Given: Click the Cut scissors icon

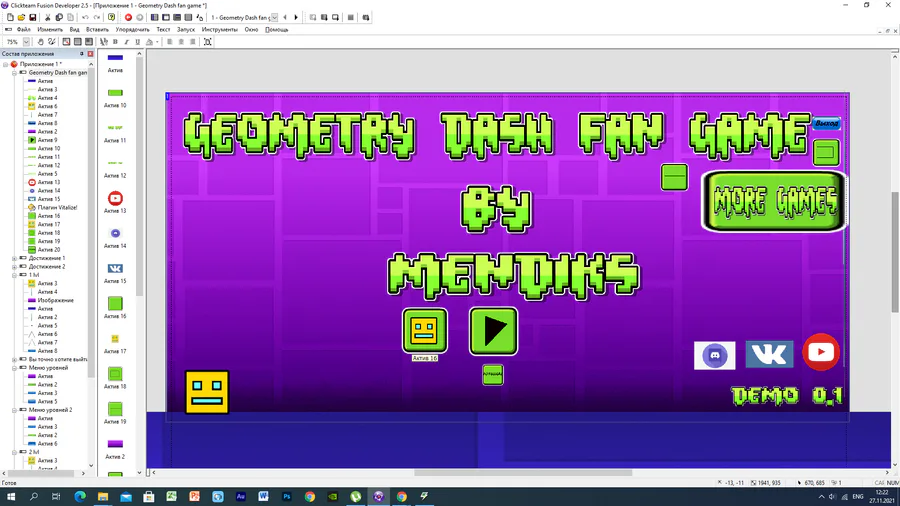Looking at the screenshot, I should tap(48, 17).
